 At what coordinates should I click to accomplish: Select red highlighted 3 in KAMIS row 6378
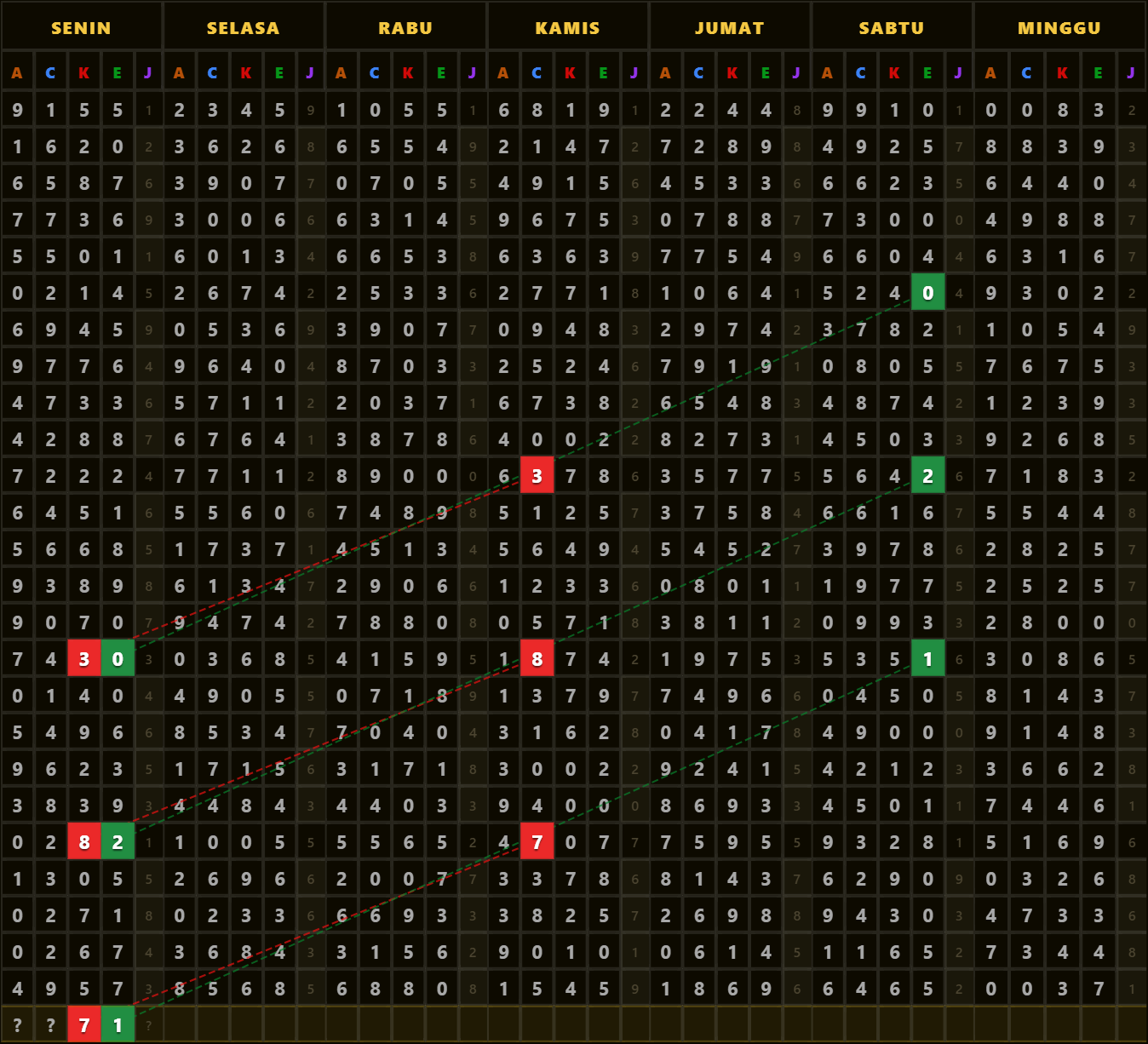pyautogui.click(x=537, y=476)
